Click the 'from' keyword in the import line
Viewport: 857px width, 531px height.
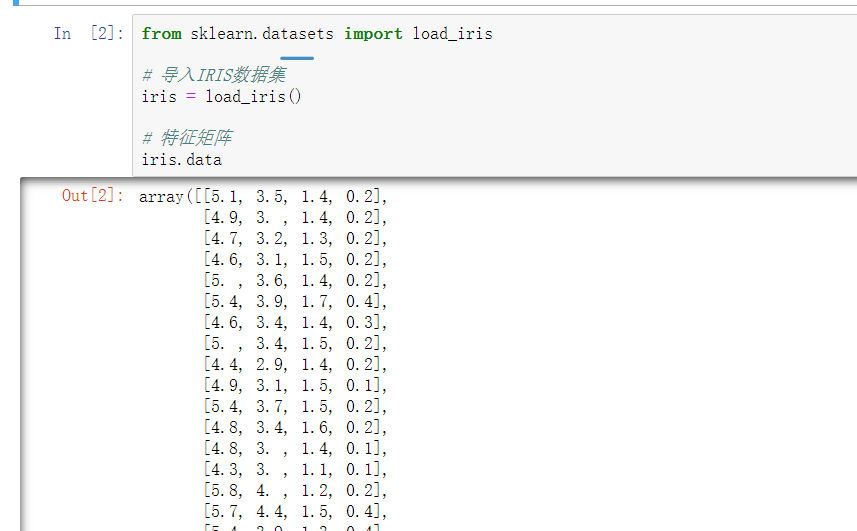(161, 34)
